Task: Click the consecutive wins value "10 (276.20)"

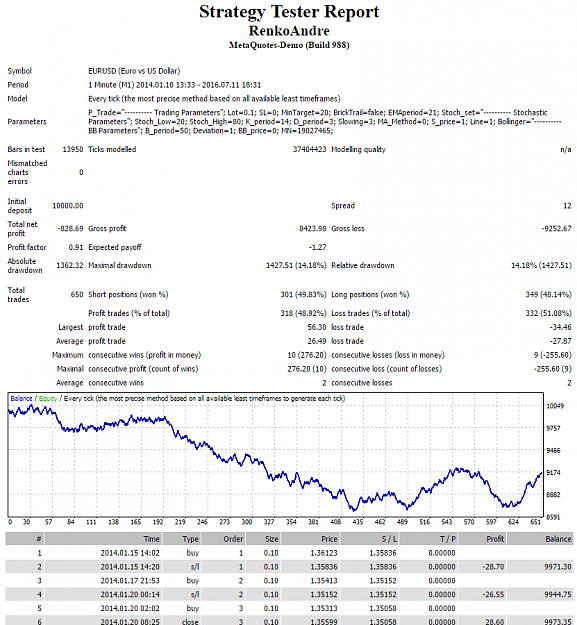Action: click(x=307, y=355)
